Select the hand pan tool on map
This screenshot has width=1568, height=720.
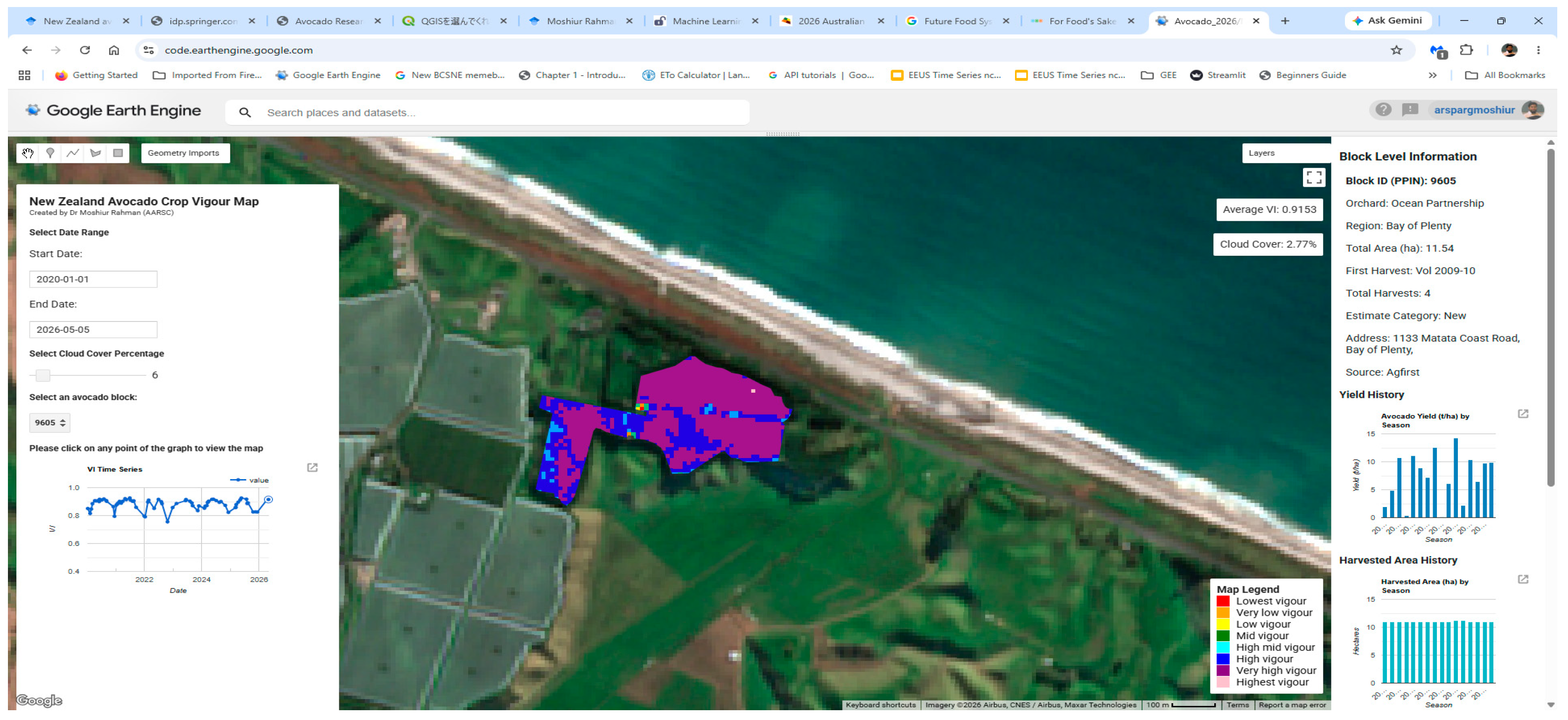pyautogui.click(x=28, y=153)
